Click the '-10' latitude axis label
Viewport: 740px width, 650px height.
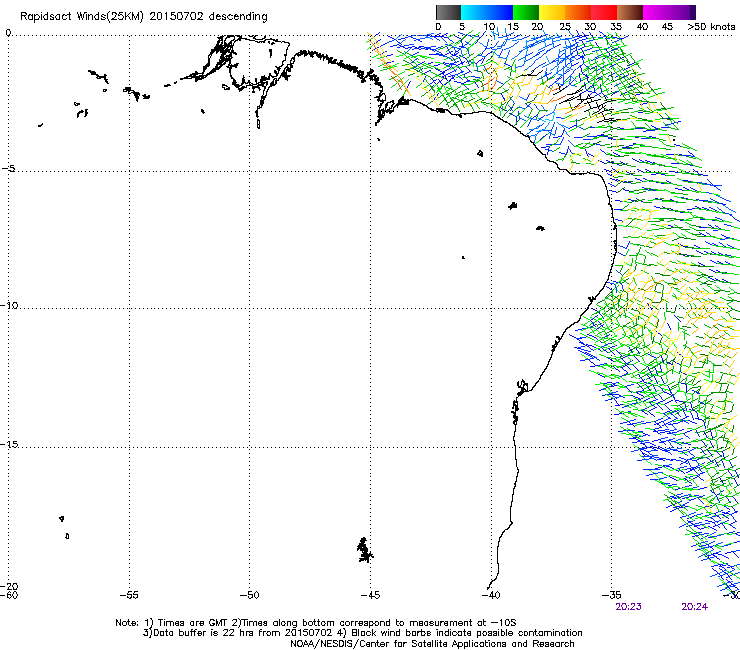(x=9, y=305)
